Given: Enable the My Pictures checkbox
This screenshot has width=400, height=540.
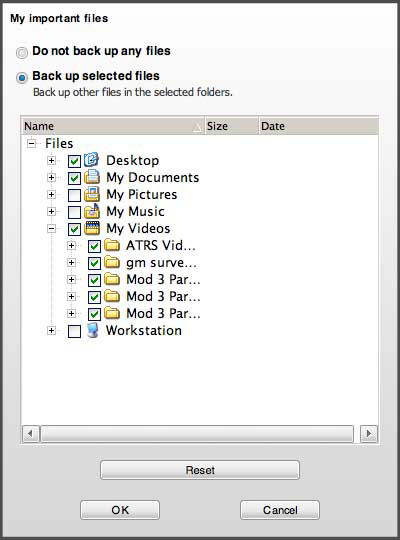Looking at the screenshot, I should (x=74, y=195).
